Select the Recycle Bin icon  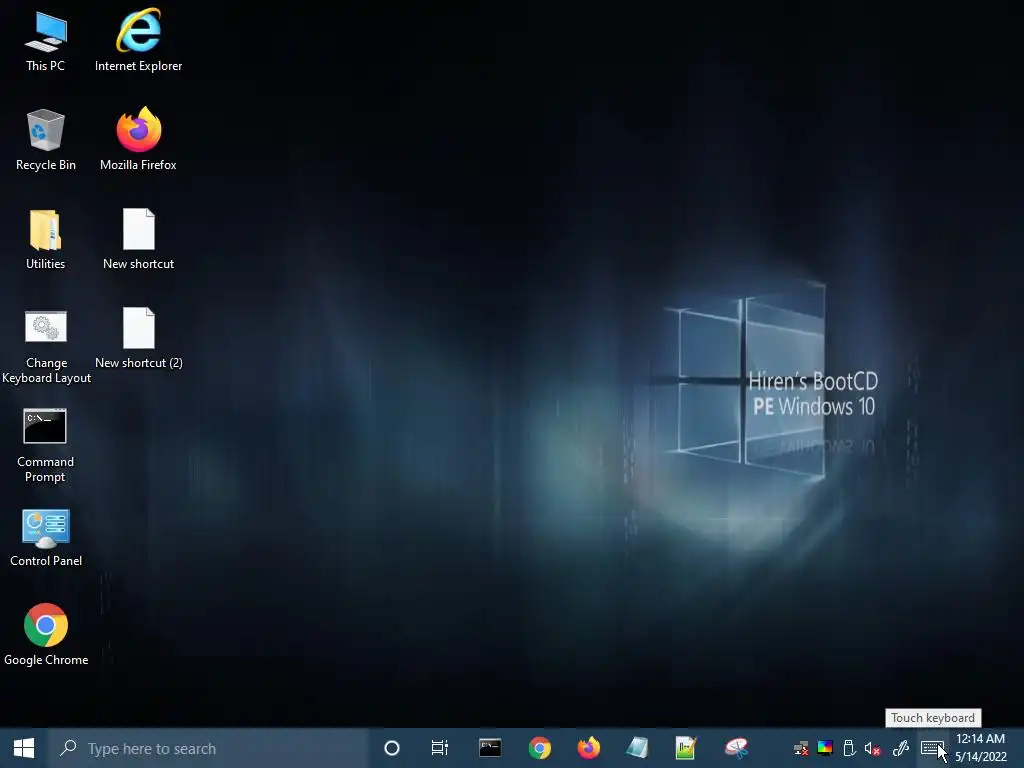click(x=46, y=140)
